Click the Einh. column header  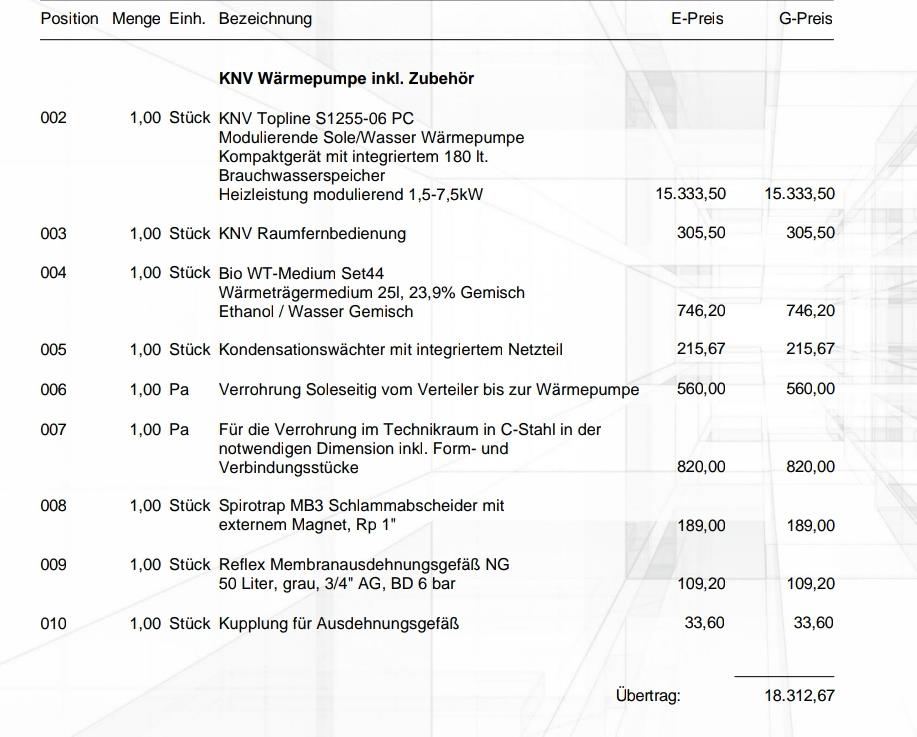tap(187, 19)
